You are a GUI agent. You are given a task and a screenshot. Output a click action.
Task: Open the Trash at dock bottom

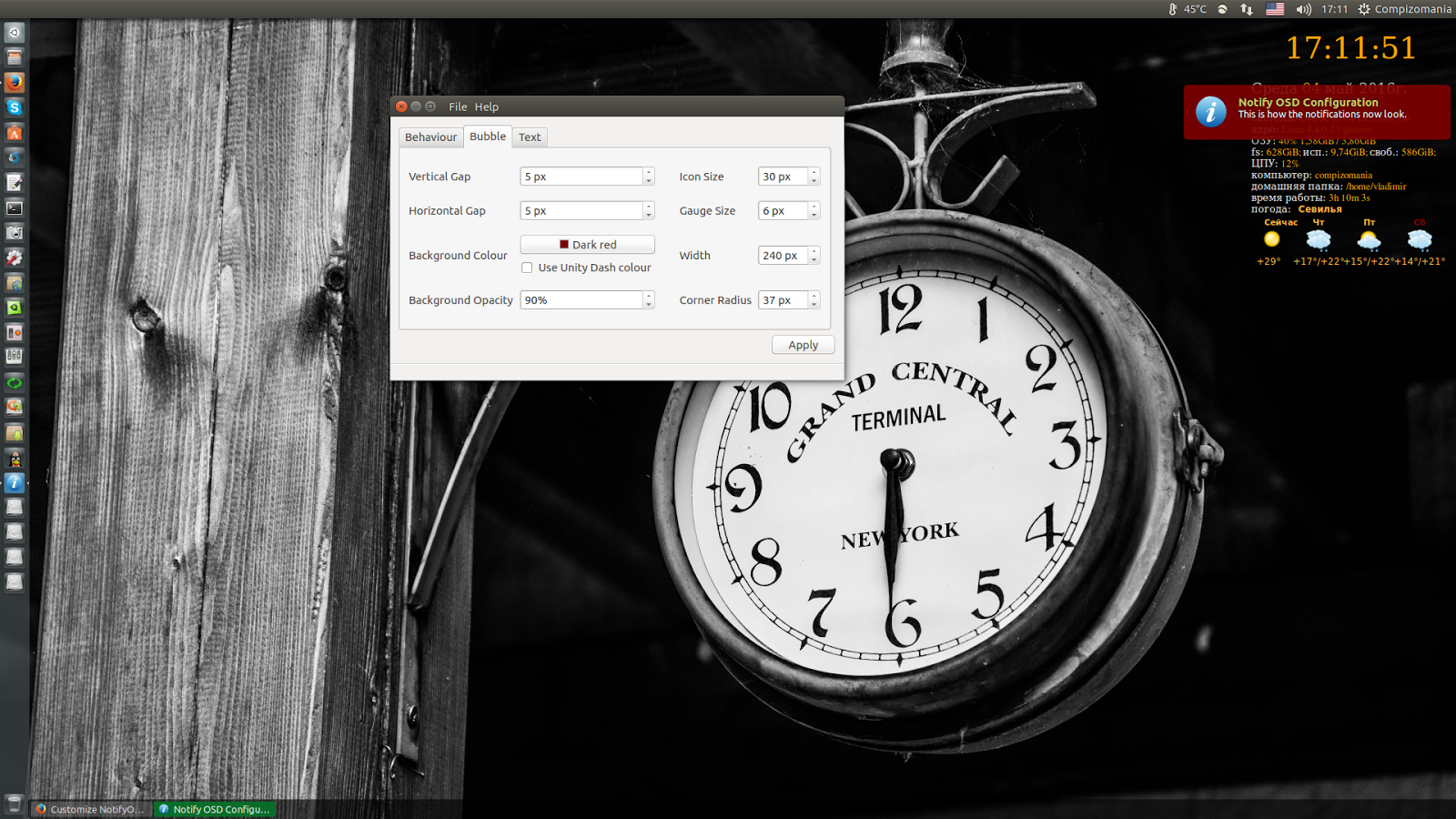coord(14,804)
